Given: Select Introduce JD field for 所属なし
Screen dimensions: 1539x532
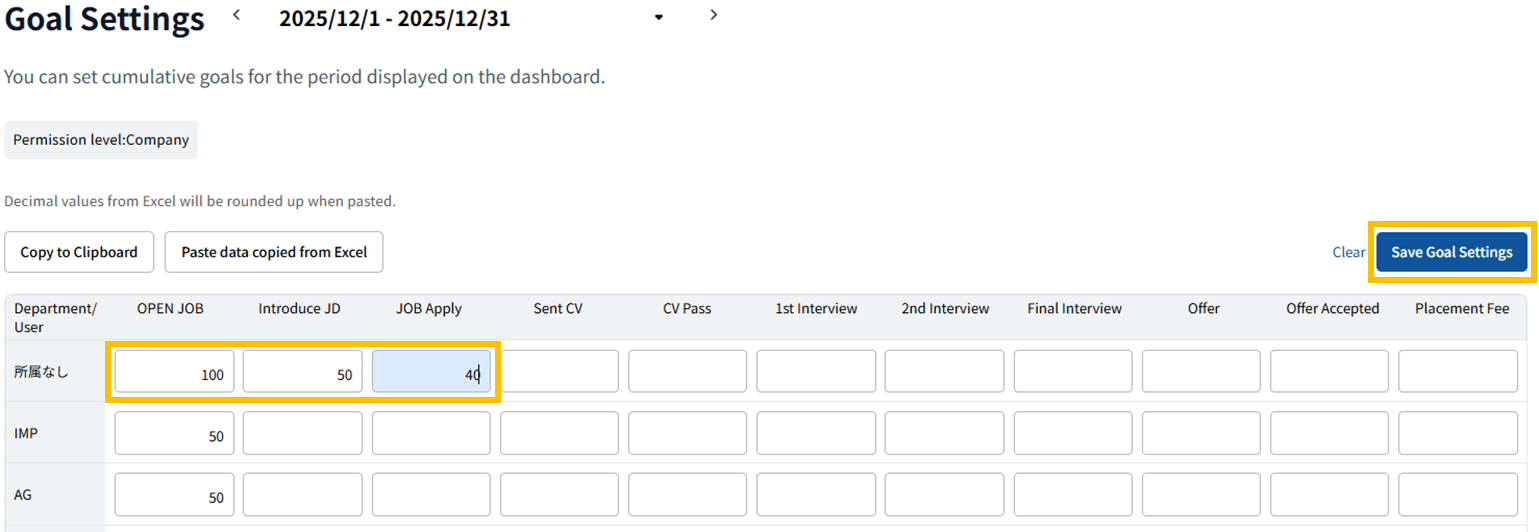Looking at the screenshot, I should point(302,371).
